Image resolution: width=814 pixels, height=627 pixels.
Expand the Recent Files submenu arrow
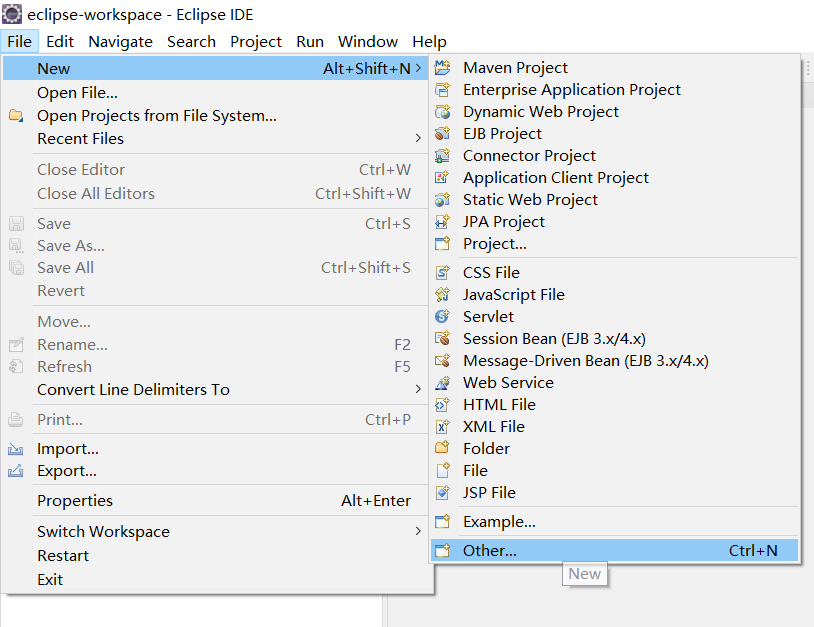tap(418, 138)
